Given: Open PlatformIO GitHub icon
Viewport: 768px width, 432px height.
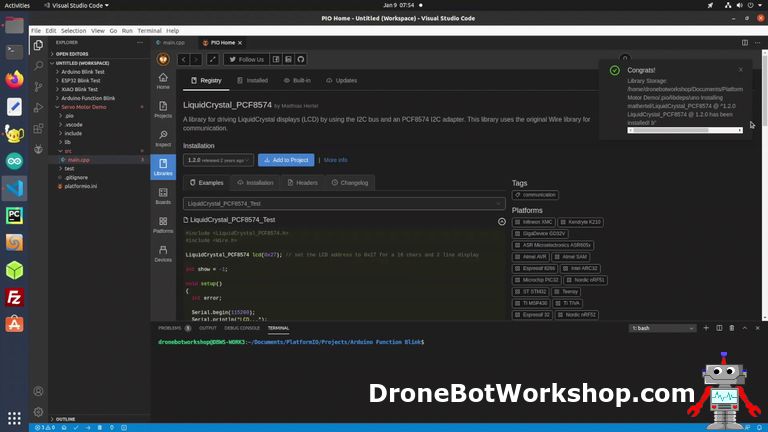Looking at the screenshot, I should [x=301, y=59].
